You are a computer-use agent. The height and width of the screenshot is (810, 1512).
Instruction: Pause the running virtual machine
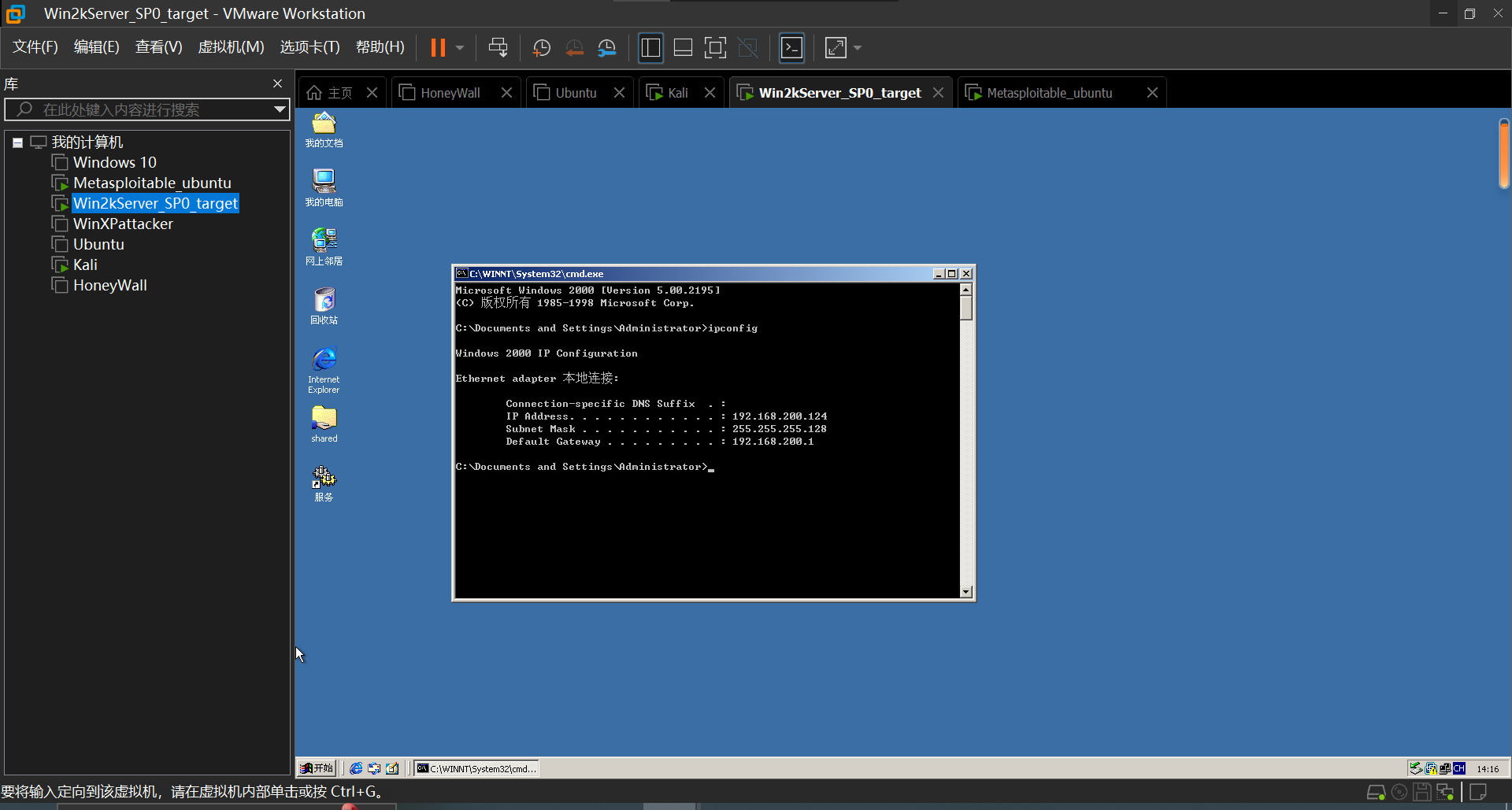click(x=438, y=48)
